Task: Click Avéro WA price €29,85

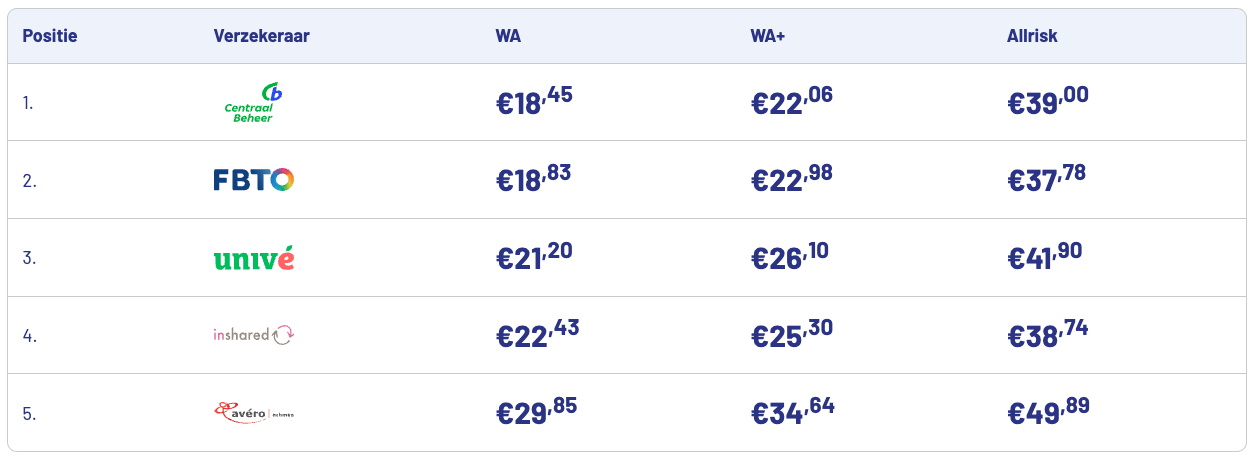Action: 536,412
